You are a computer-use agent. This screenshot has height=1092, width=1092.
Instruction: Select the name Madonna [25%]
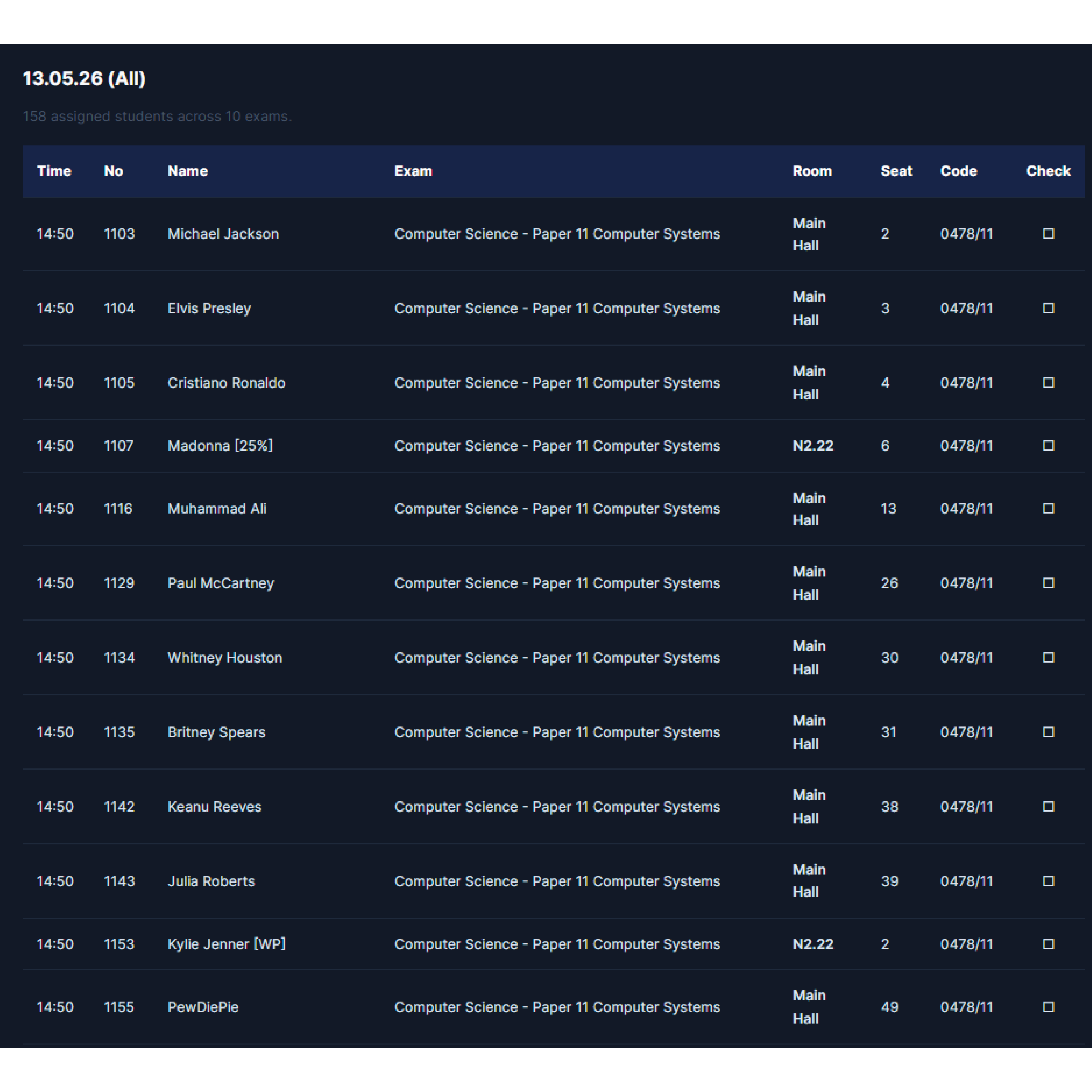[220, 445]
